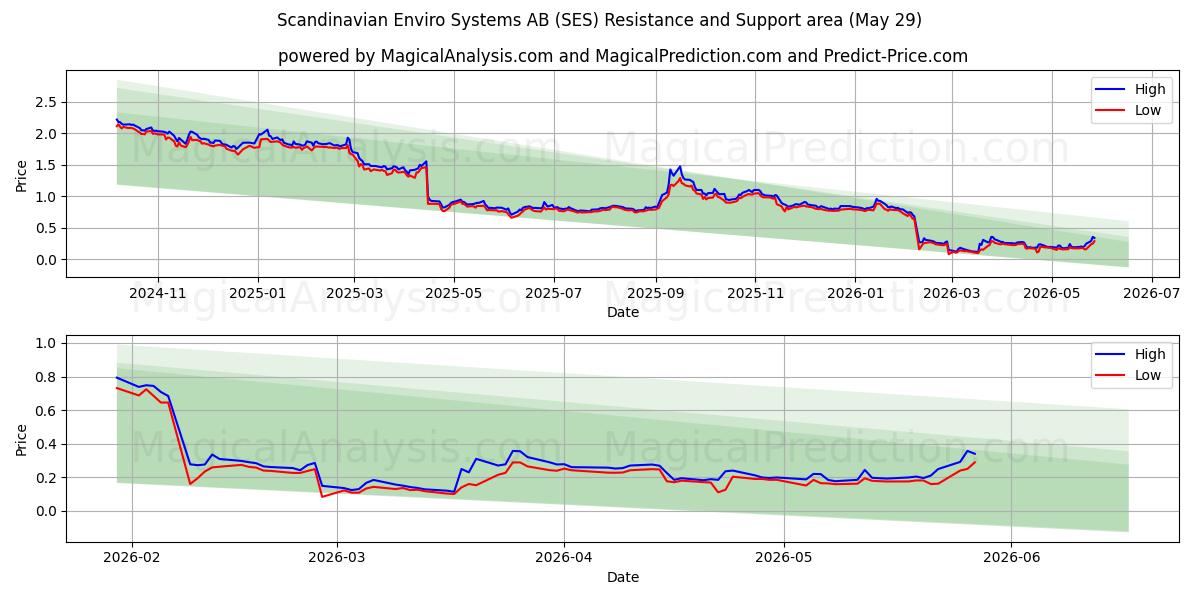Image resolution: width=1200 pixels, height=600 pixels.
Task: Click the '2025-11' date tick label
Action: pos(755,295)
